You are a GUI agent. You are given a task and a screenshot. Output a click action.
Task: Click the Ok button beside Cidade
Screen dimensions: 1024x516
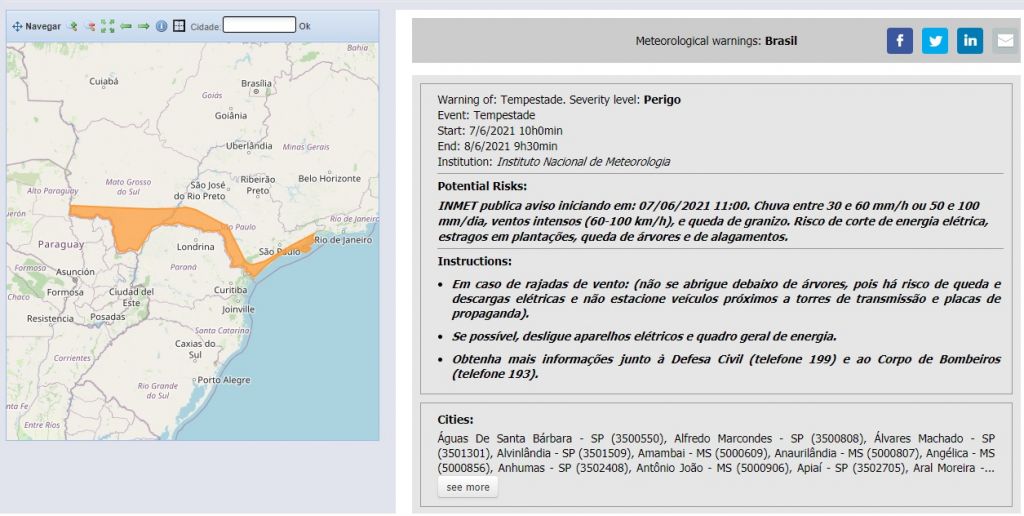tap(304, 27)
